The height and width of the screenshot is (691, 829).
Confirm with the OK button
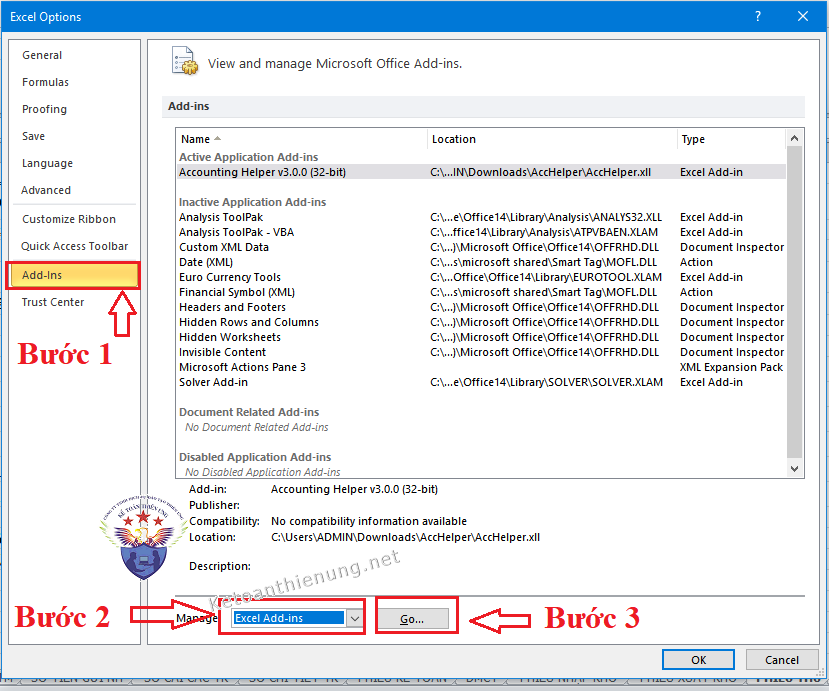698,660
